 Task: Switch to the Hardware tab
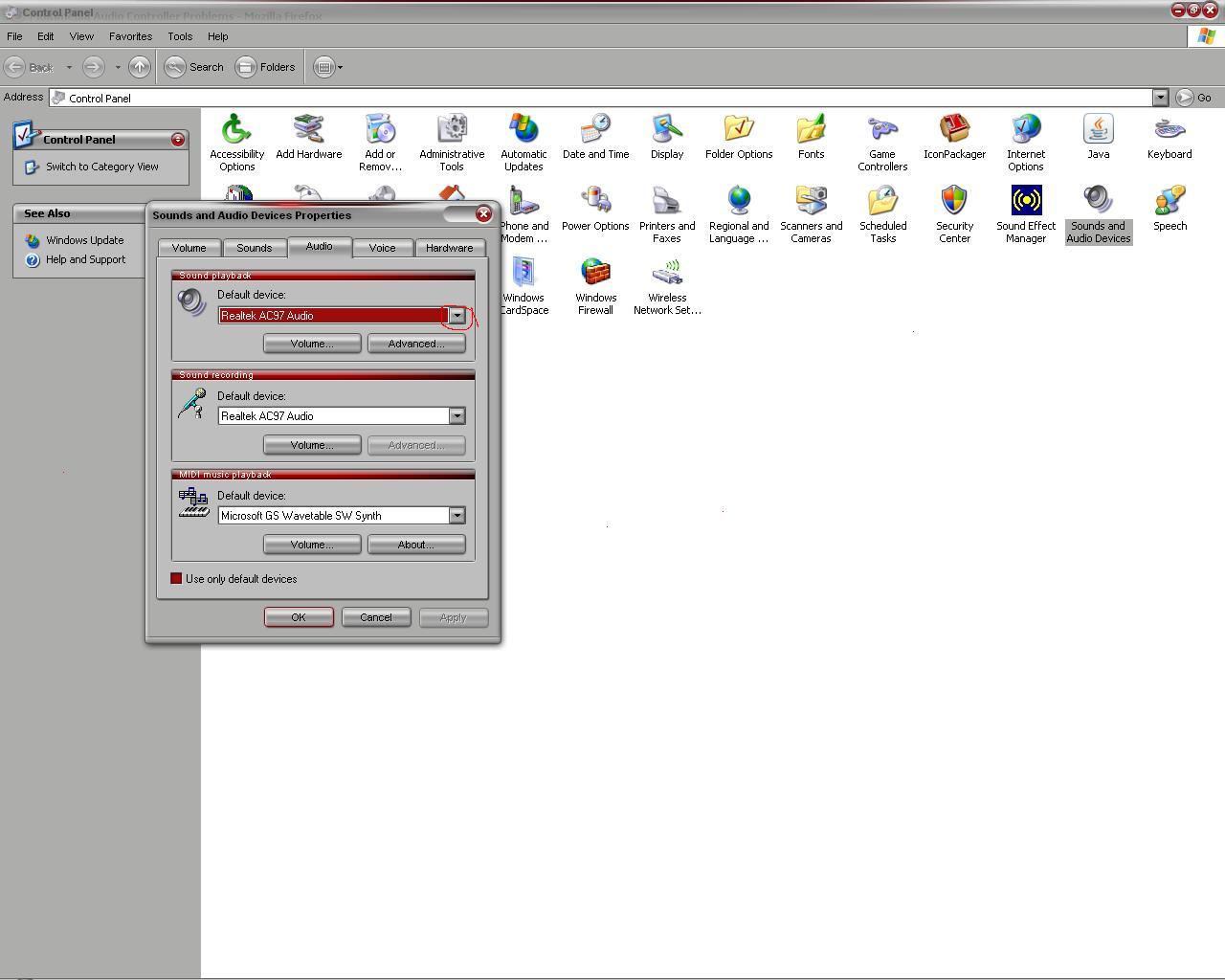click(x=450, y=248)
